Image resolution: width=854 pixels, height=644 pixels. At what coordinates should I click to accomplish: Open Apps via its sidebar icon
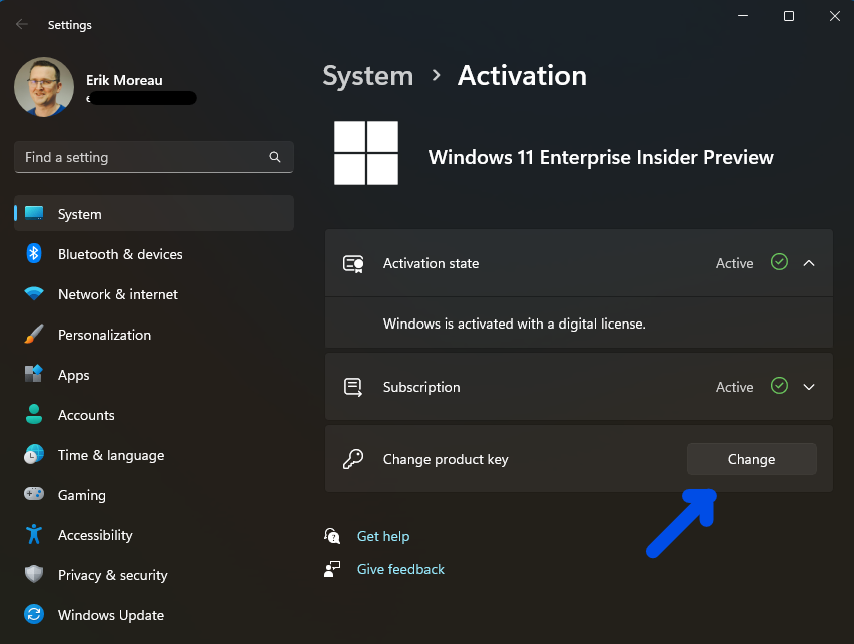coord(34,375)
